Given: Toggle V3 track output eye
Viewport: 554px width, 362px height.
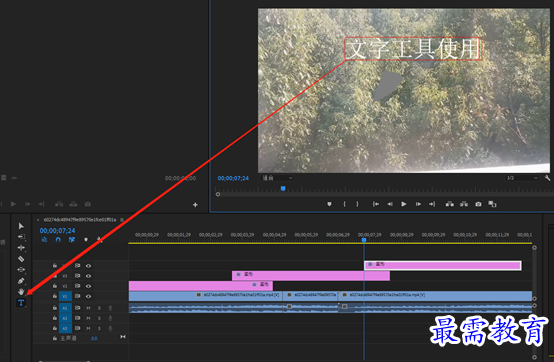Looking at the screenshot, I should pyautogui.click(x=88, y=276).
